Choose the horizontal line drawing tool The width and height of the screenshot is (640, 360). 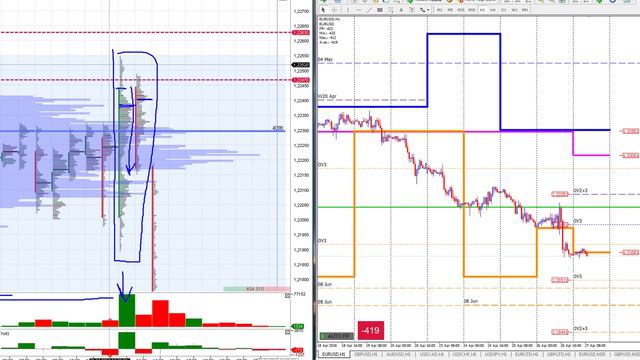click(358, 10)
